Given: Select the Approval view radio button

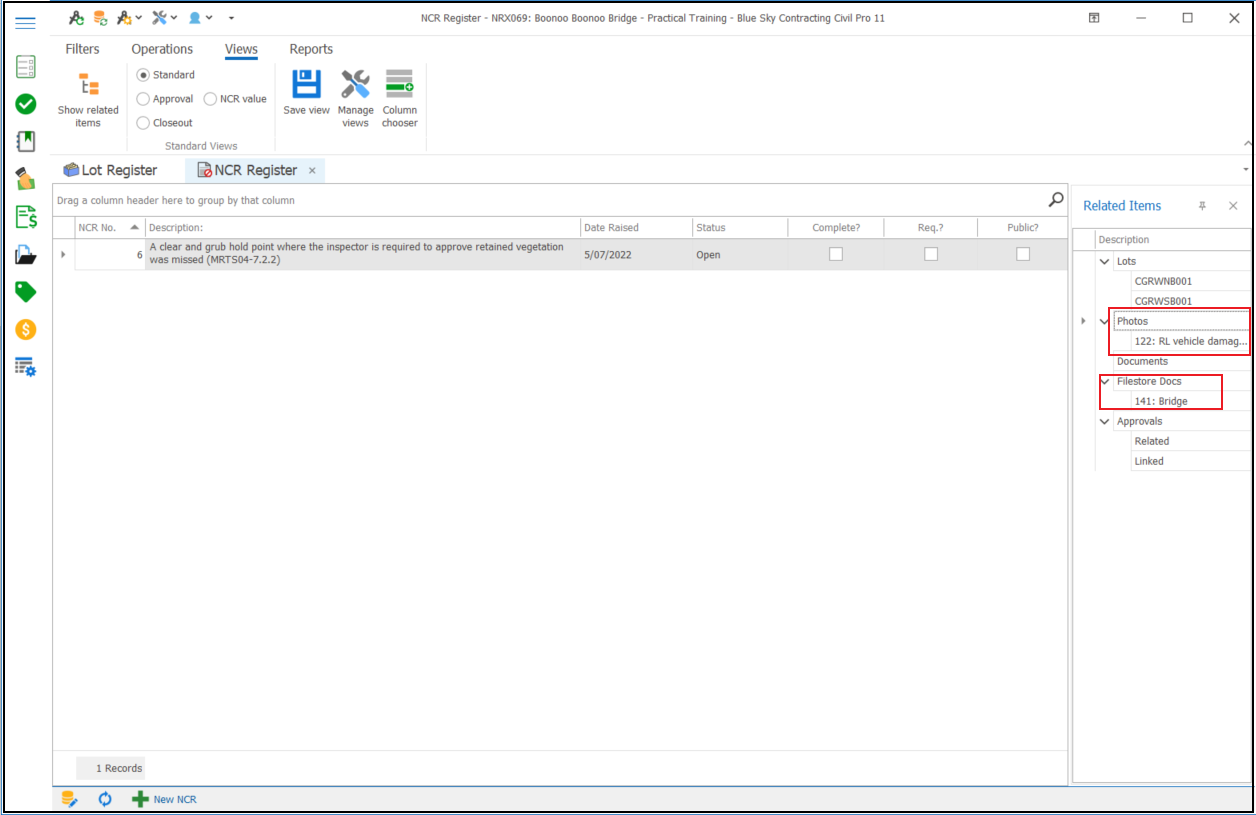Looking at the screenshot, I should [x=144, y=99].
